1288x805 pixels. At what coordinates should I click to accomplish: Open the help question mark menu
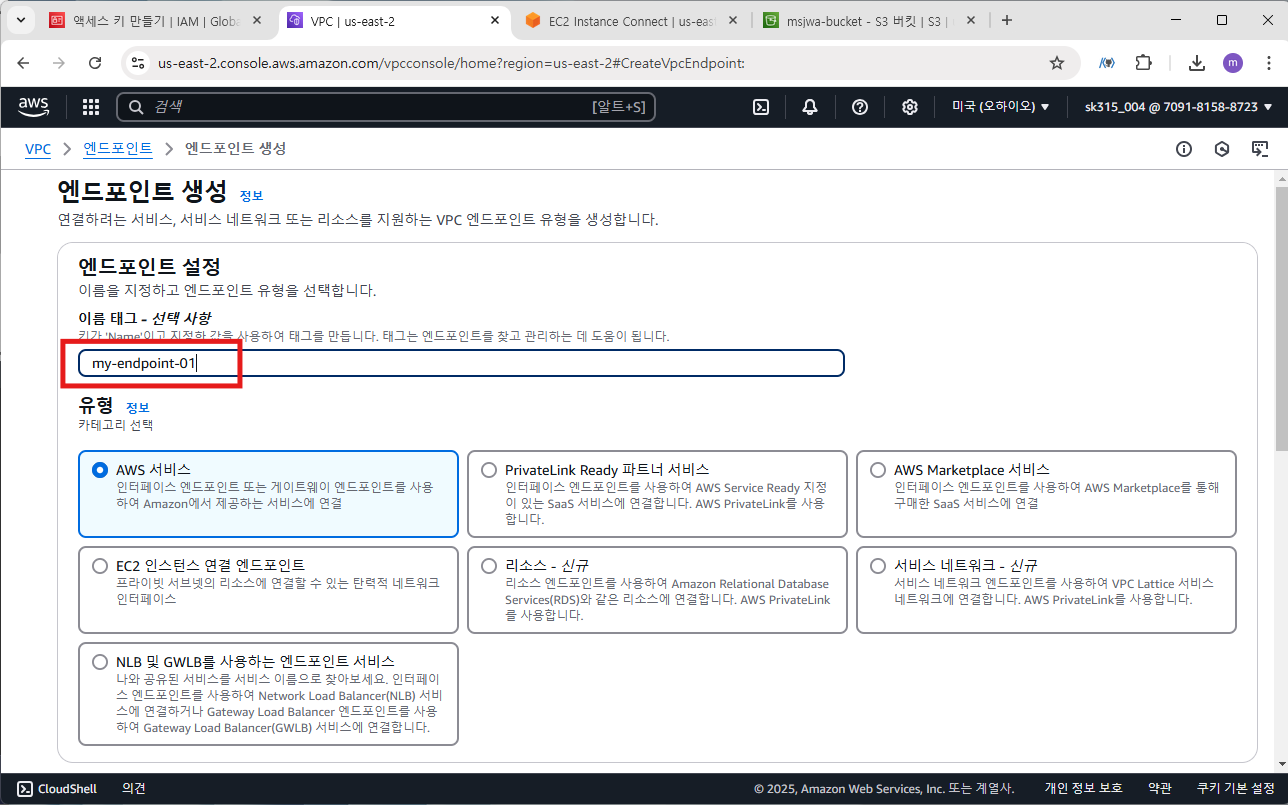pyautogui.click(x=860, y=107)
